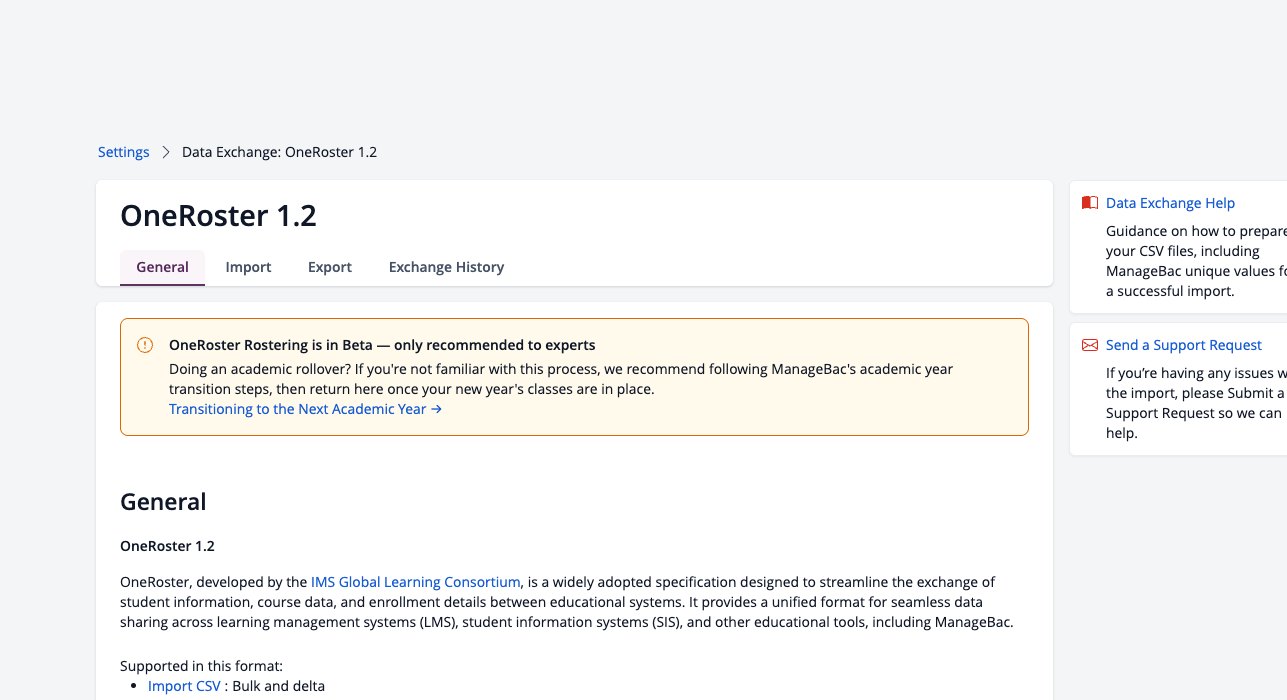Select the Data Exchange: OneRoster 1.2 breadcrumb
Screen dimensions: 1287x700
click(279, 152)
